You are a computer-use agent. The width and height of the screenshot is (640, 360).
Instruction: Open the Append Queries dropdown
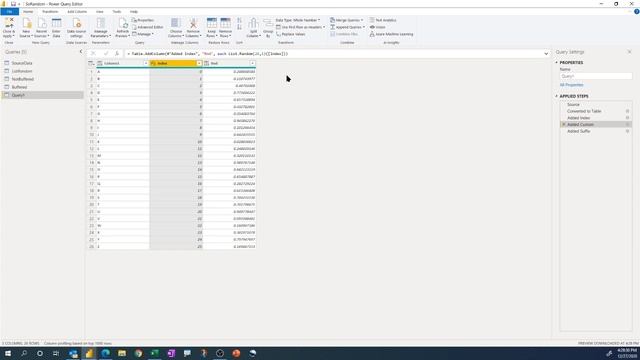coord(347,27)
